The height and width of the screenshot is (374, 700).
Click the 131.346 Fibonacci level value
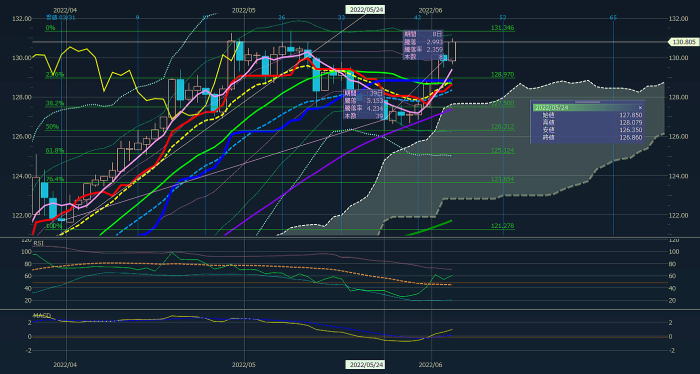[x=503, y=28]
